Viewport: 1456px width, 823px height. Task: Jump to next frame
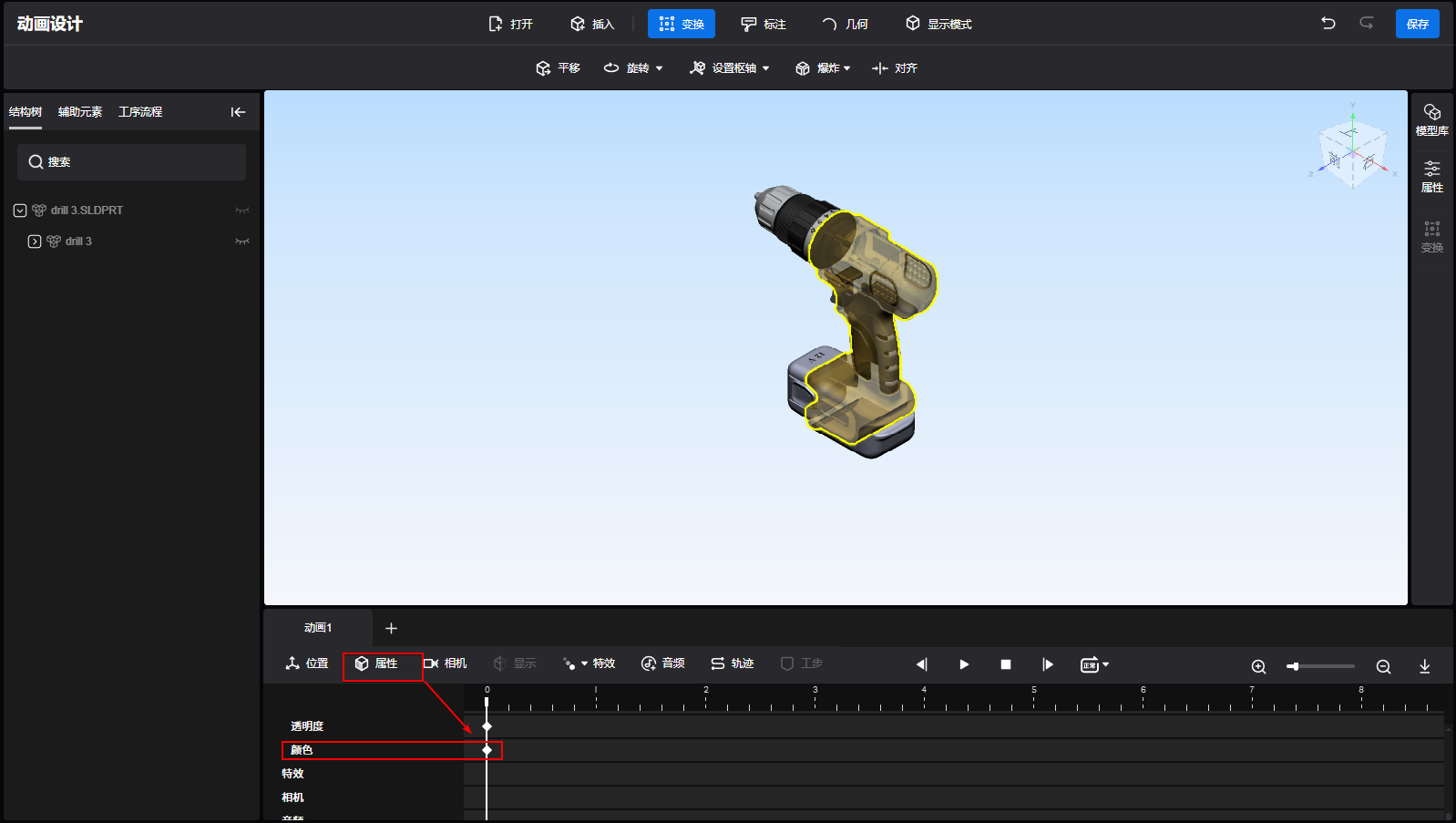pos(1048,664)
